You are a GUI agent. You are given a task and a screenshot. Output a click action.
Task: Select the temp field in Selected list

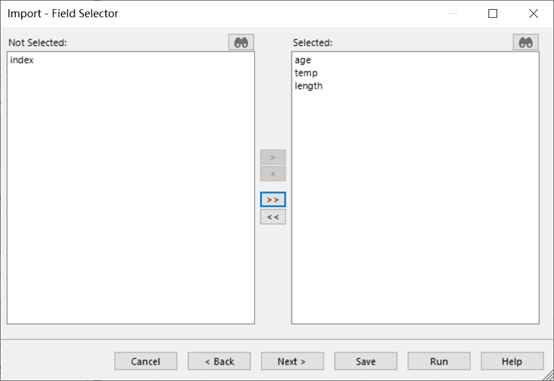pos(306,73)
